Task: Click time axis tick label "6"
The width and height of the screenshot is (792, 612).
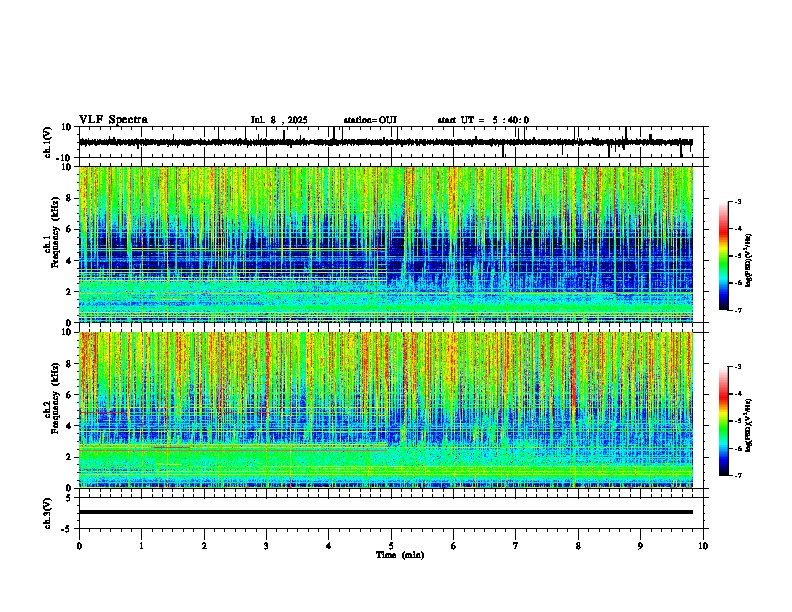Action: (x=454, y=546)
